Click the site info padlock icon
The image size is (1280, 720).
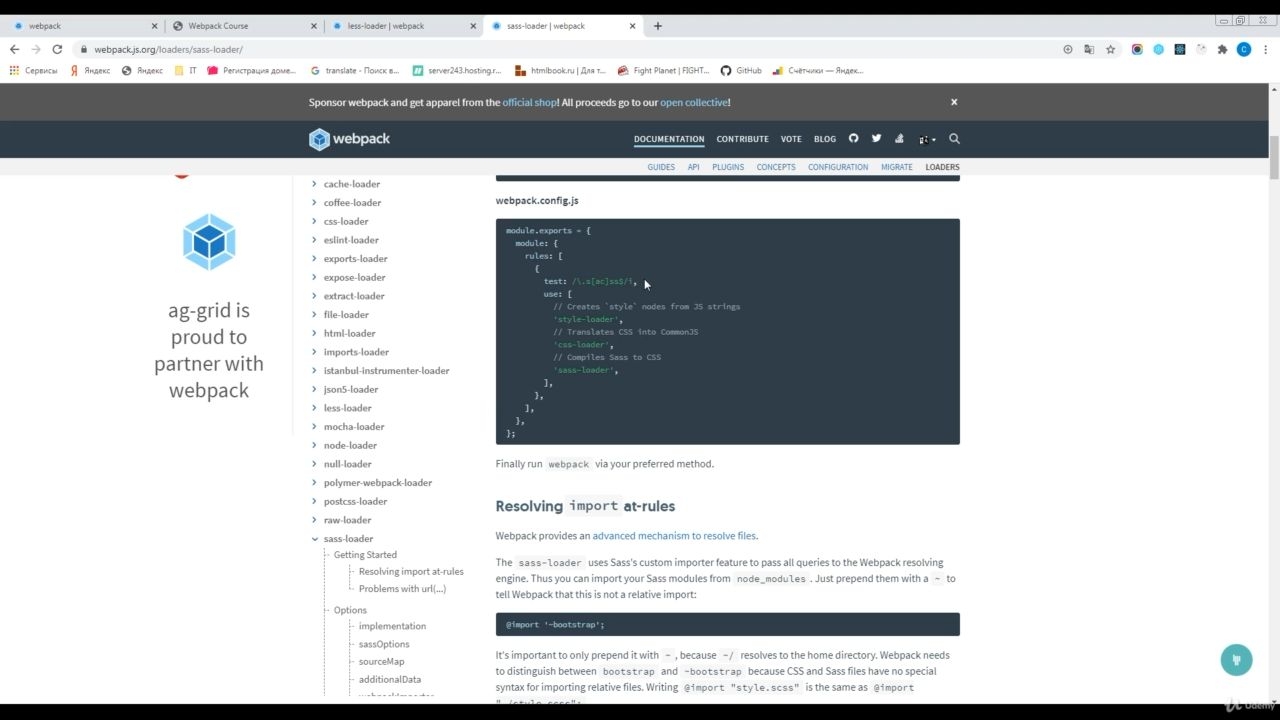pyautogui.click(x=84, y=49)
